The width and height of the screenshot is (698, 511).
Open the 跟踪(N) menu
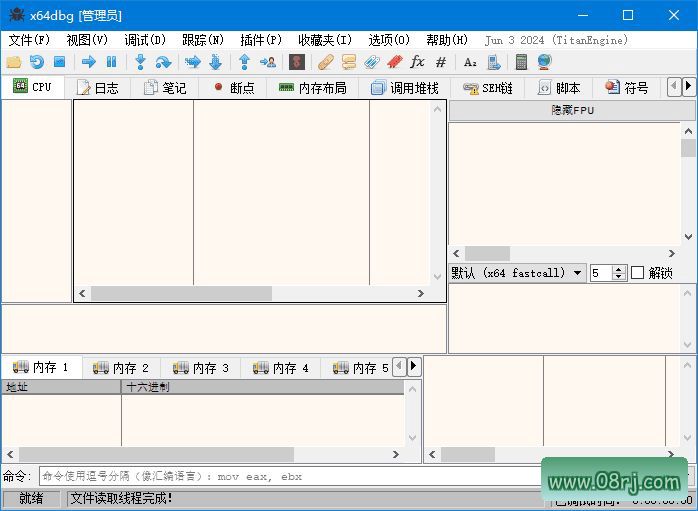coord(203,40)
